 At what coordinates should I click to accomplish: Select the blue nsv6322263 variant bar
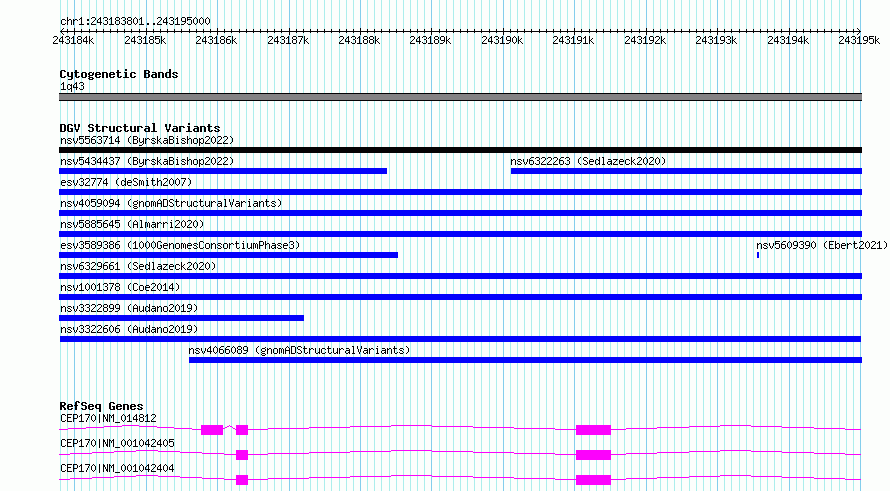click(x=686, y=171)
